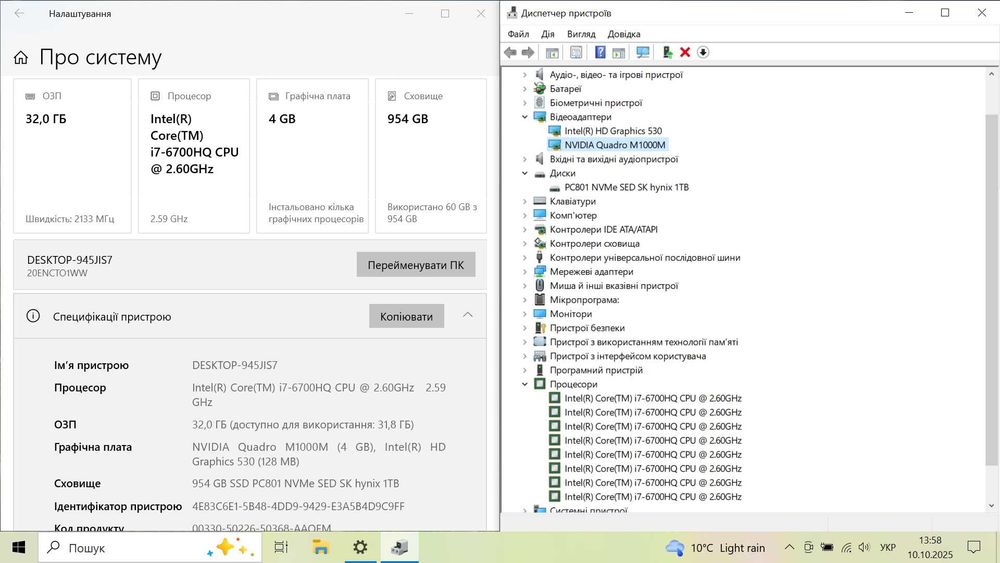Viewport: 1000px width, 563px height.
Task: Scan for hardware changes monitor icon
Action: [x=643, y=52]
